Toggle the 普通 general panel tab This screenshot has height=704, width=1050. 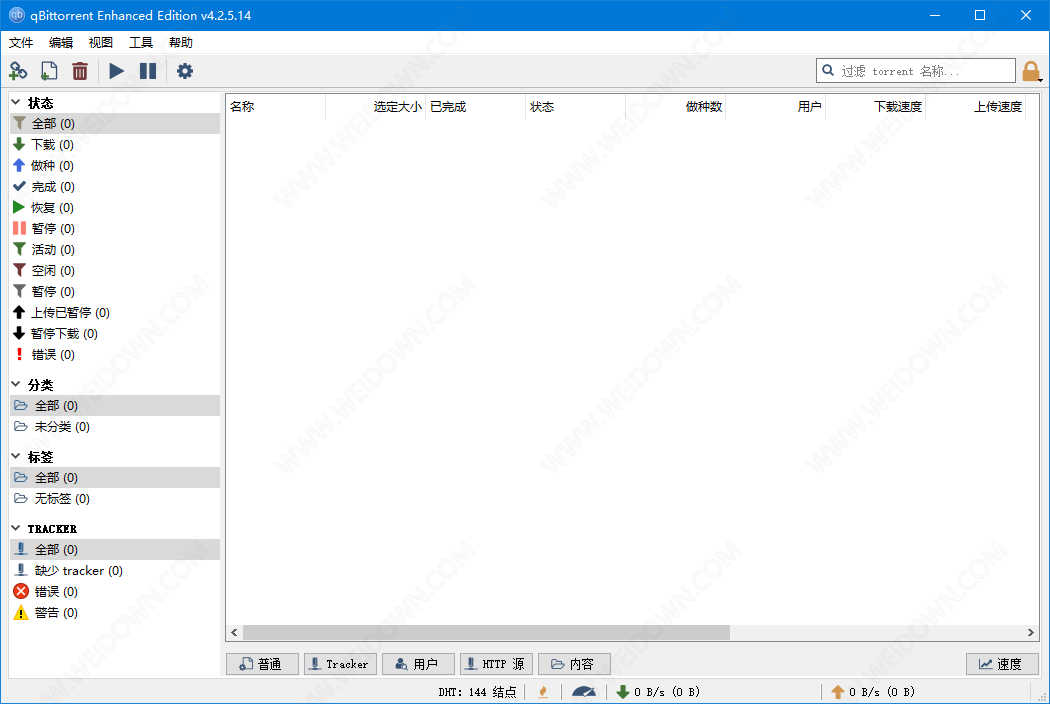tap(262, 664)
